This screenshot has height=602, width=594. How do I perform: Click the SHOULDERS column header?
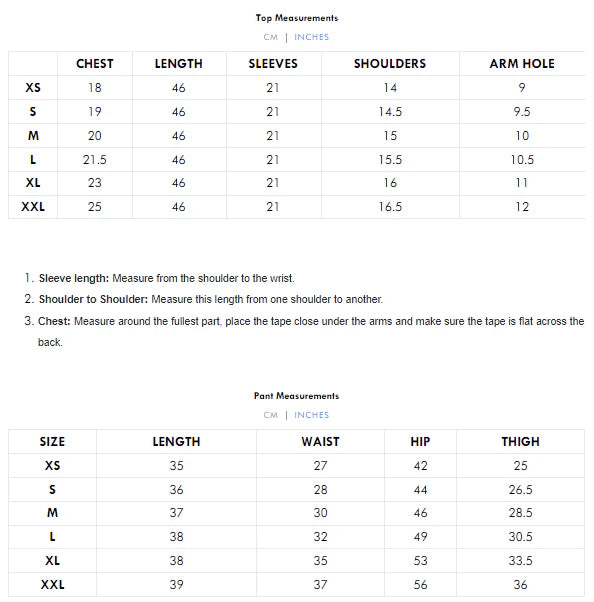pyautogui.click(x=390, y=64)
